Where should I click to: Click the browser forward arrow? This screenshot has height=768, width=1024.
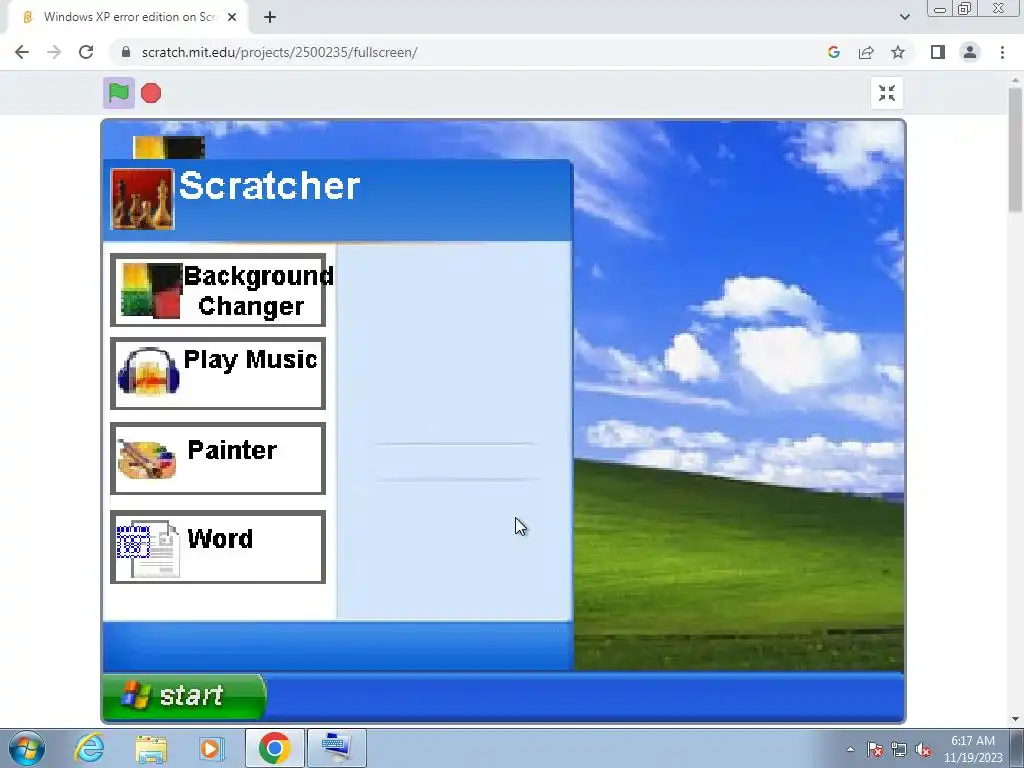coord(54,52)
